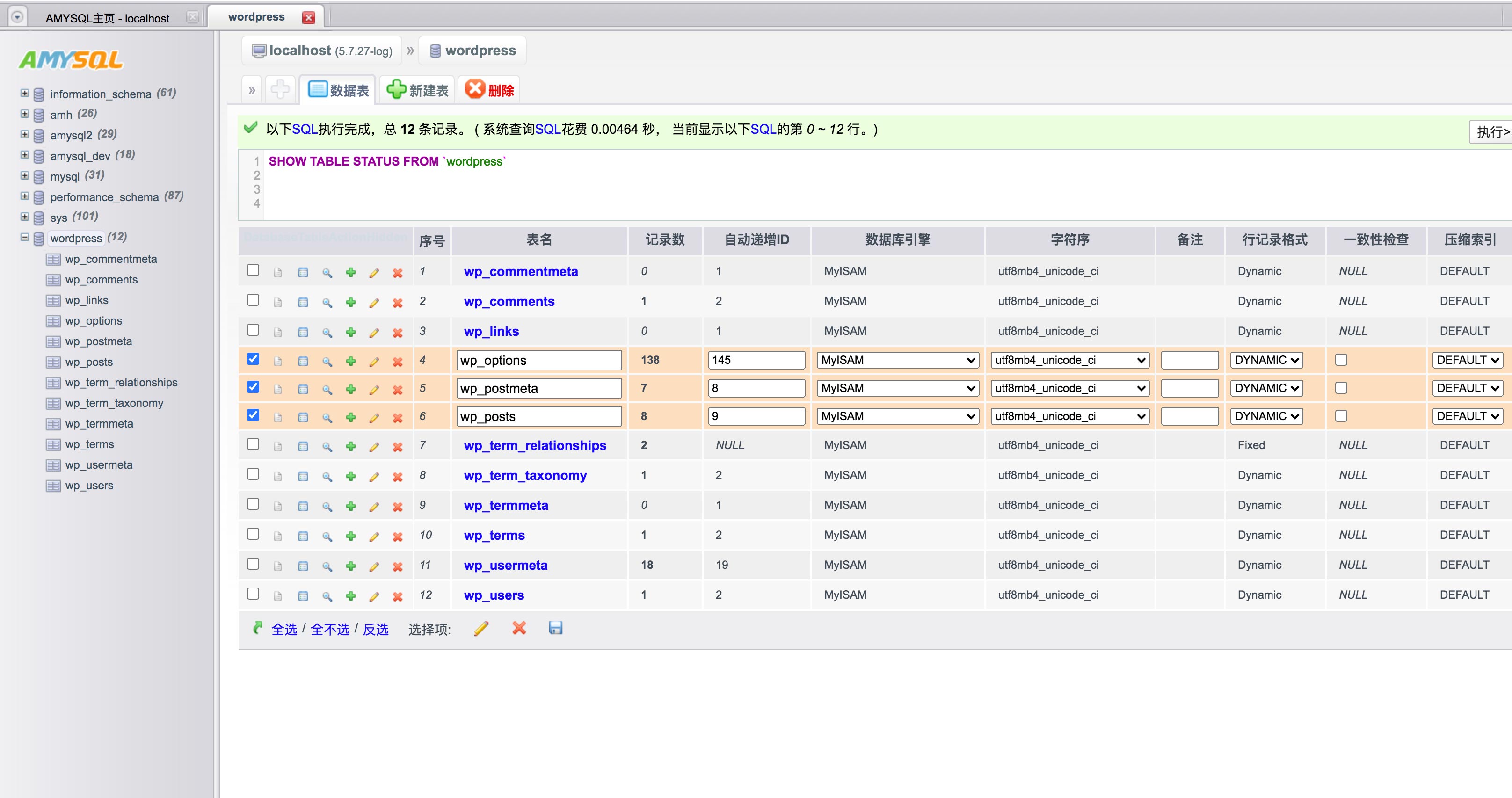
Task: Click the bottom bar red X delete-selected icon
Action: [x=519, y=628]
